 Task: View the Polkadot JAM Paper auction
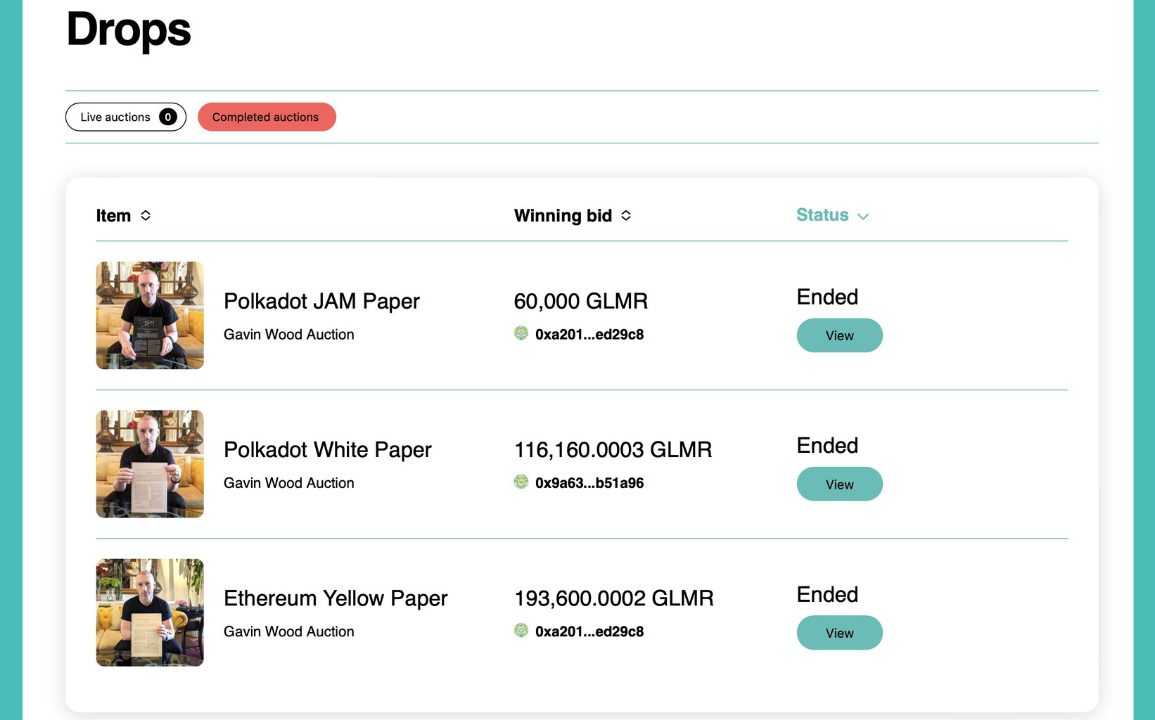(x=840, y=335)
